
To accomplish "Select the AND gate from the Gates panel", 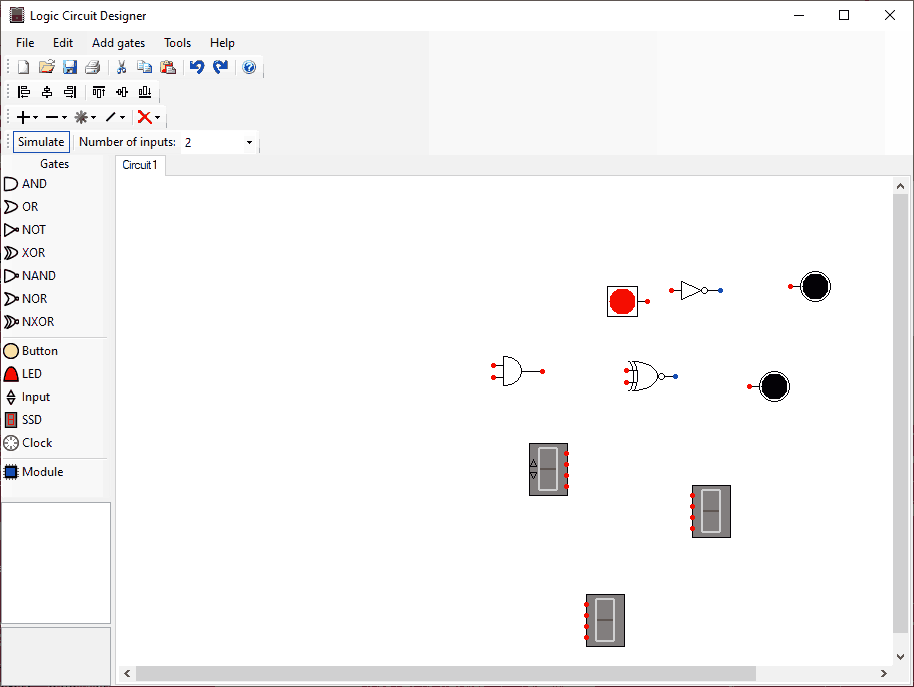I will point(25,183).
